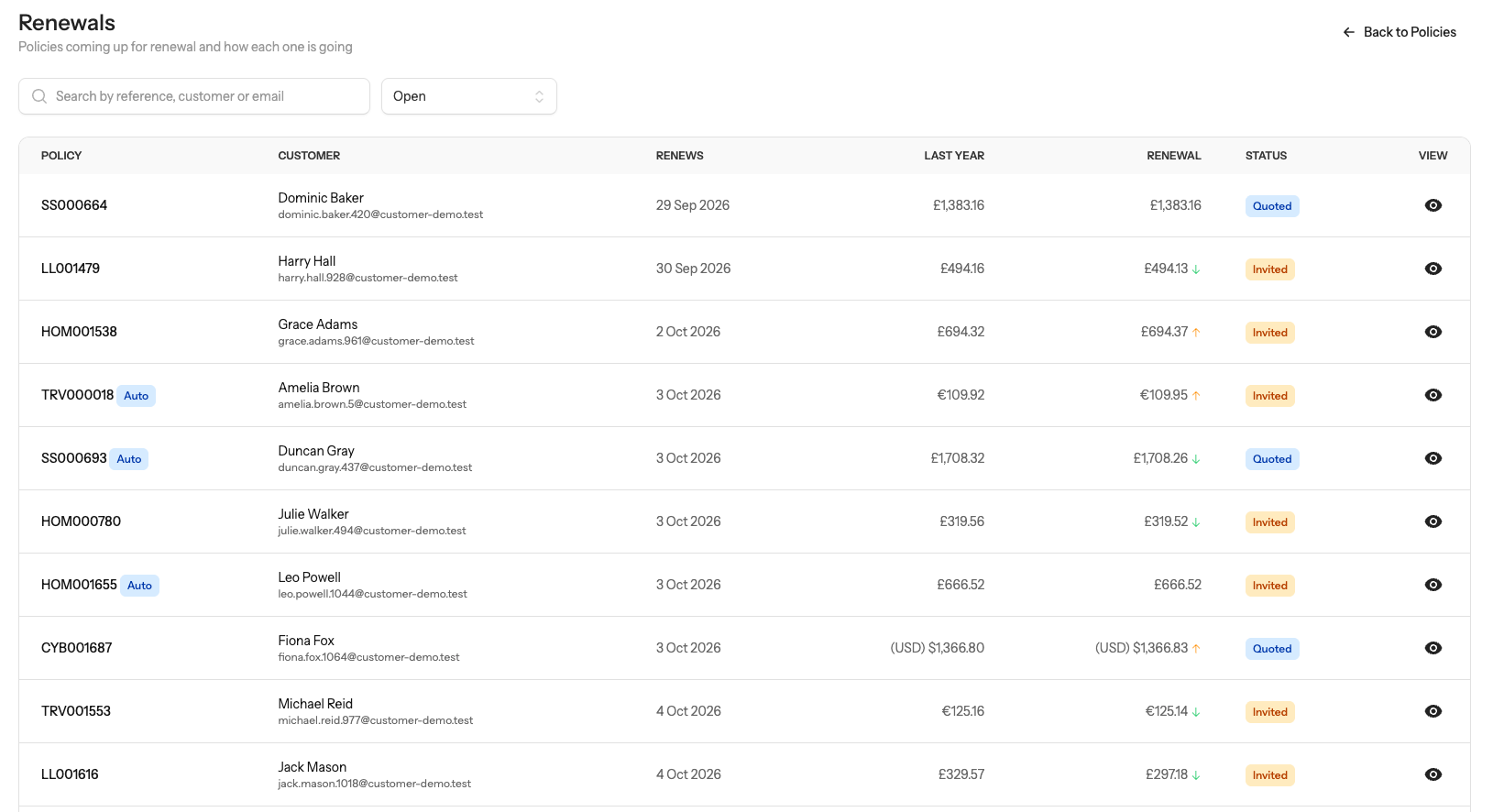This screenshot has height=812, width=1493.
Task: View Harry Hall's renewal details
Action: click(x=1433, y=269)
